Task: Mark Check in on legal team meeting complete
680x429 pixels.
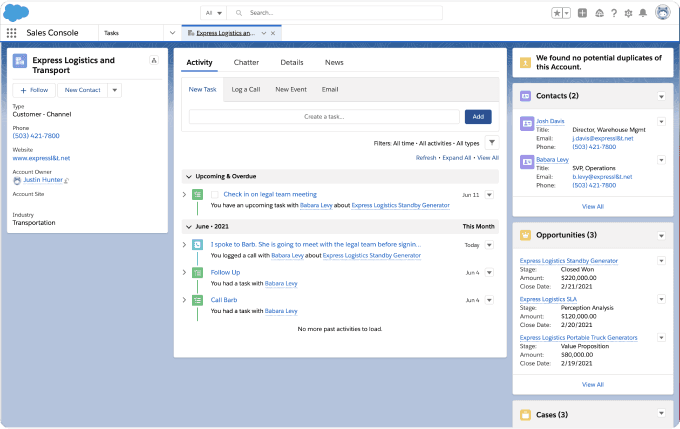Action: [x=214, y=195]
